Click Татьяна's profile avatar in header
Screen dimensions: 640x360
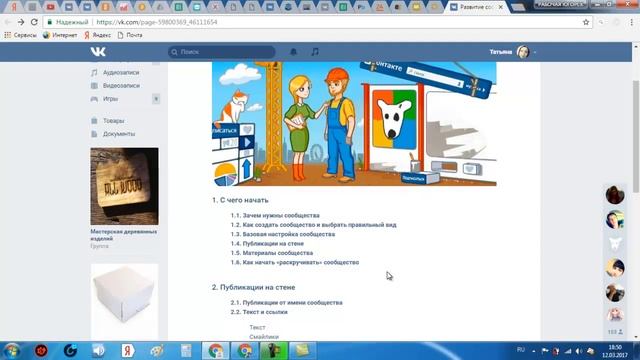(x=523, y=52)
